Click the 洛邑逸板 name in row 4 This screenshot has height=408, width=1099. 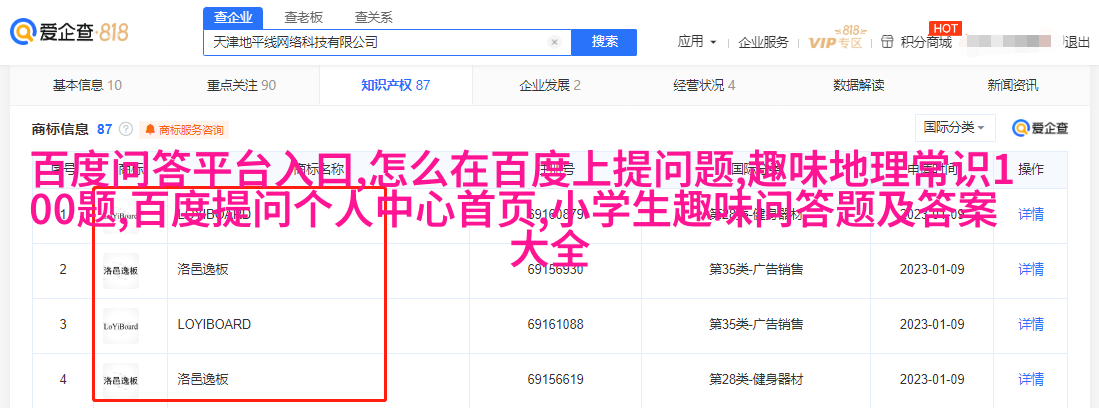[x=203, y=380]
